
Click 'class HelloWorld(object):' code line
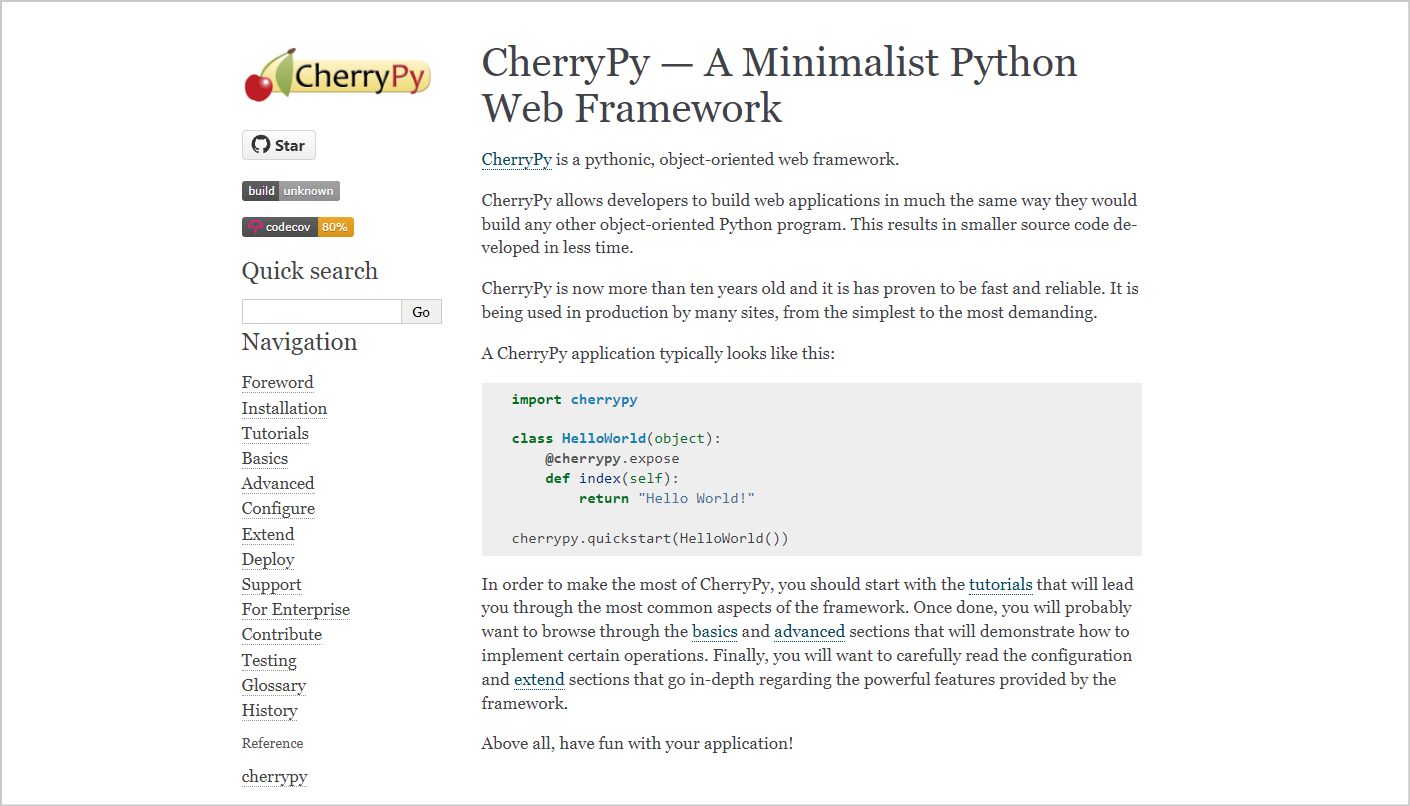point(616,438)
